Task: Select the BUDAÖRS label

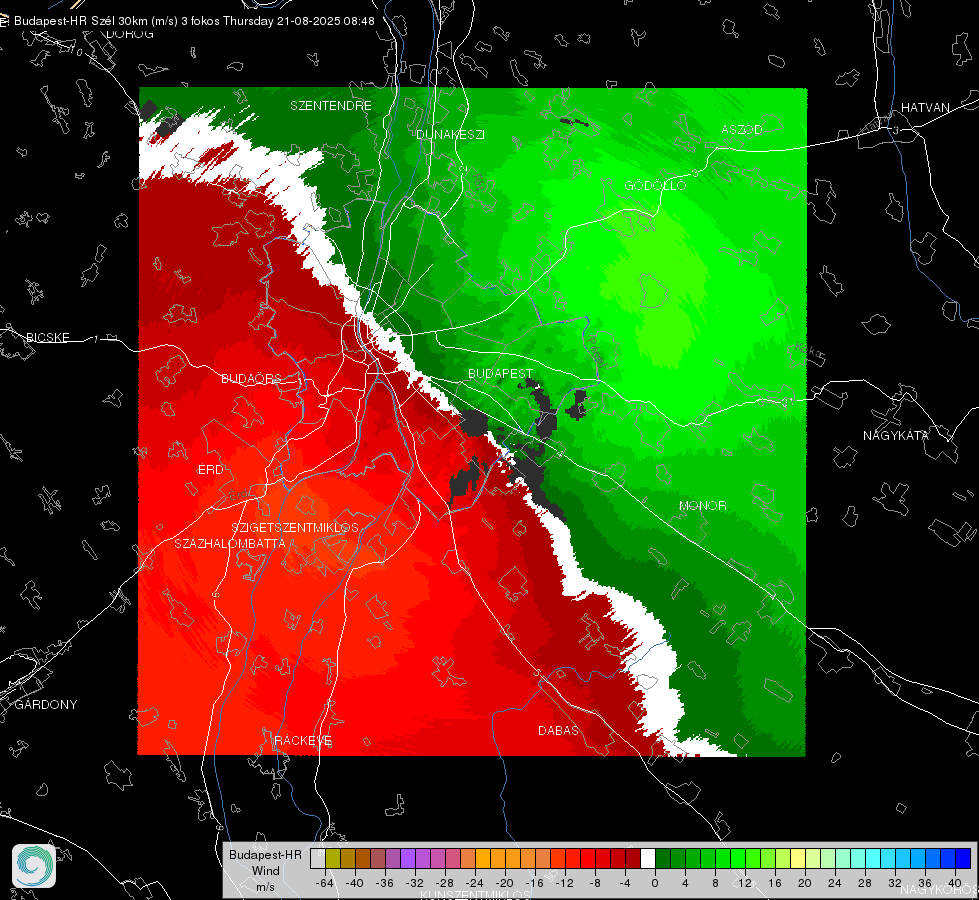Action: click(252, 378)
